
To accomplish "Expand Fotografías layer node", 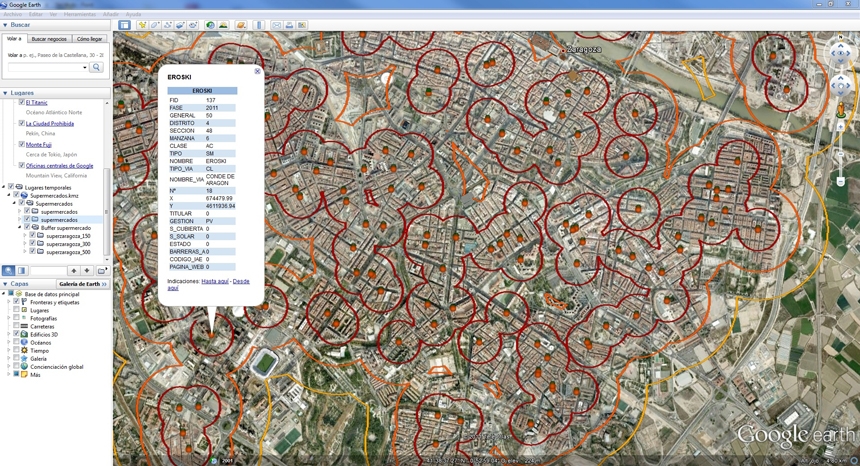I will tap(9, 318).
